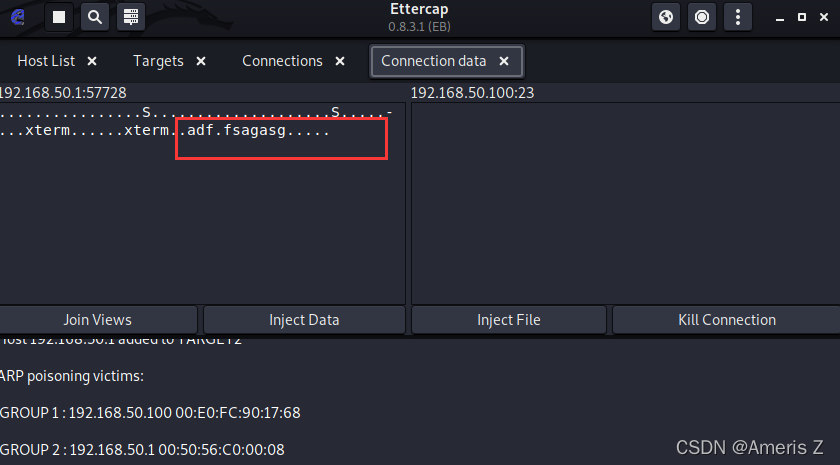Close the Connections tab
The width and height of the screenshot is (840, 465).
coord(340,61)
